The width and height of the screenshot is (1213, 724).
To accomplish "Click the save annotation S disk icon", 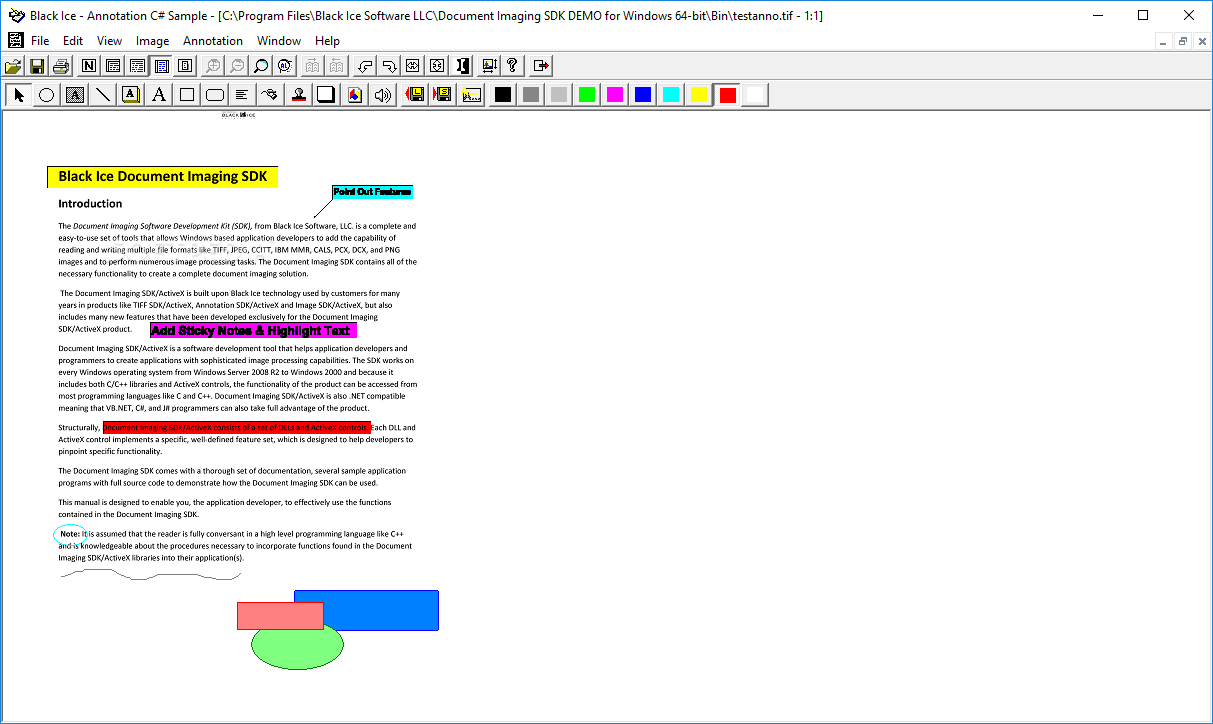I will [442, 95].
